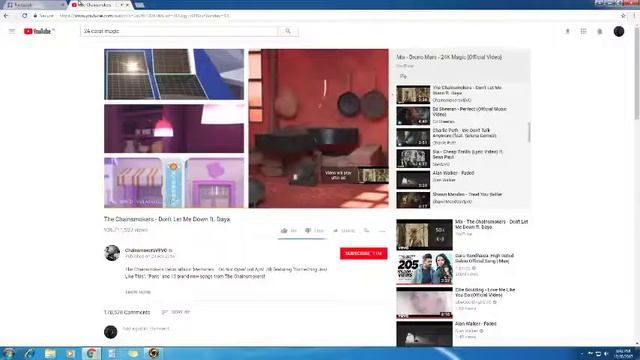Open the upload video icon

pyautogui.click(x=567, y=31)
